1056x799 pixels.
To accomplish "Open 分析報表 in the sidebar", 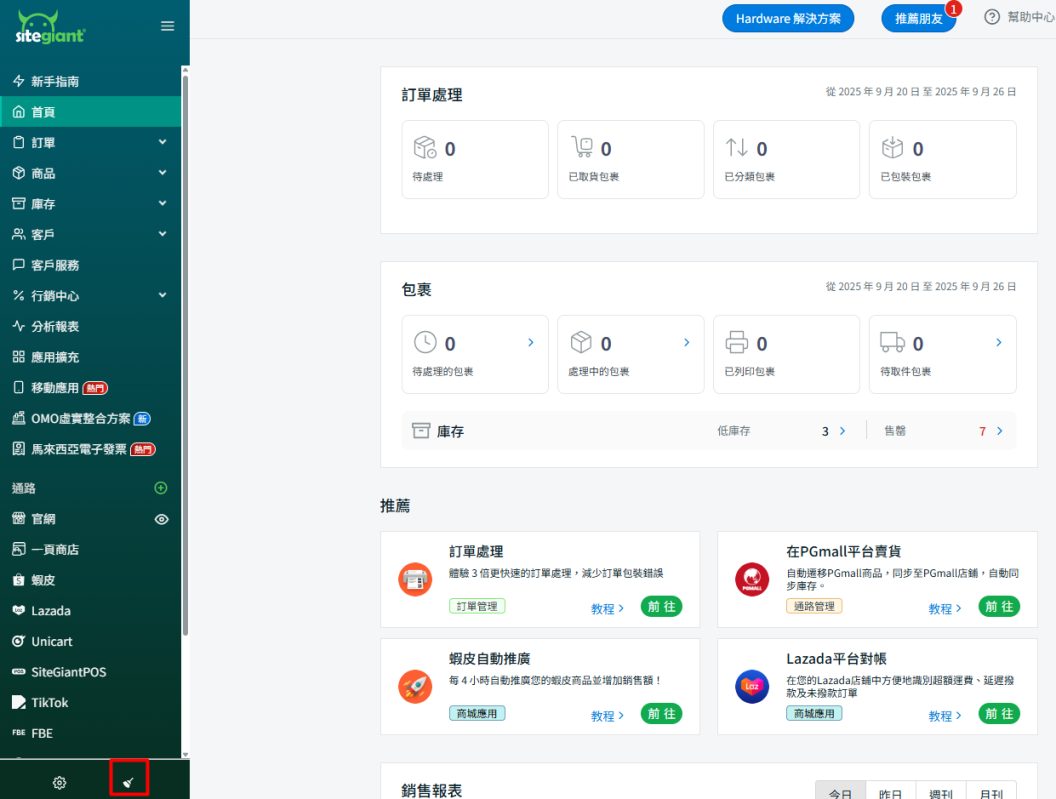I will point(55,327).
